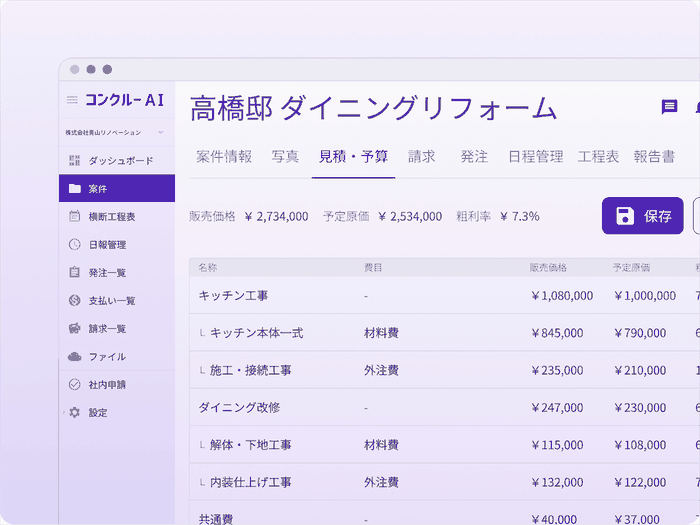Click the ダイニング改修 row name

(x=239, y=408)
